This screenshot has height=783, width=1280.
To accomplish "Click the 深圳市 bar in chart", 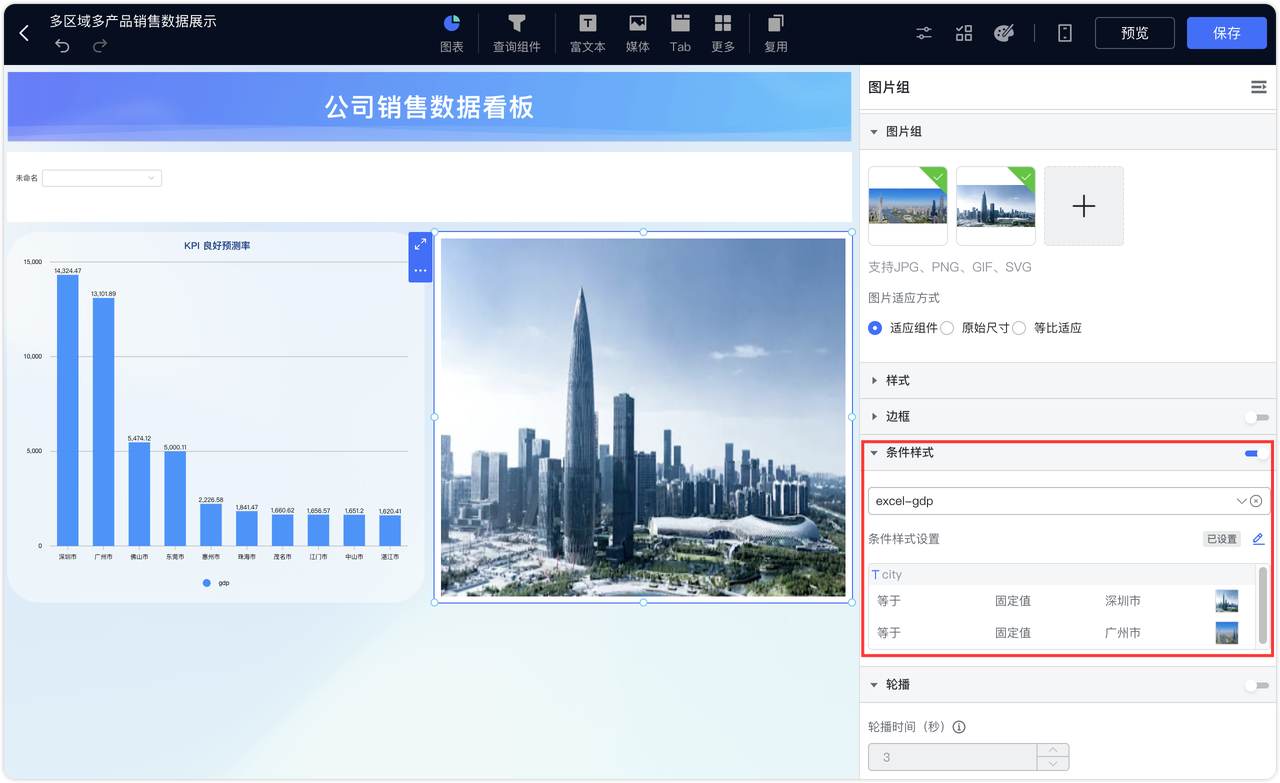I will 68,410.
